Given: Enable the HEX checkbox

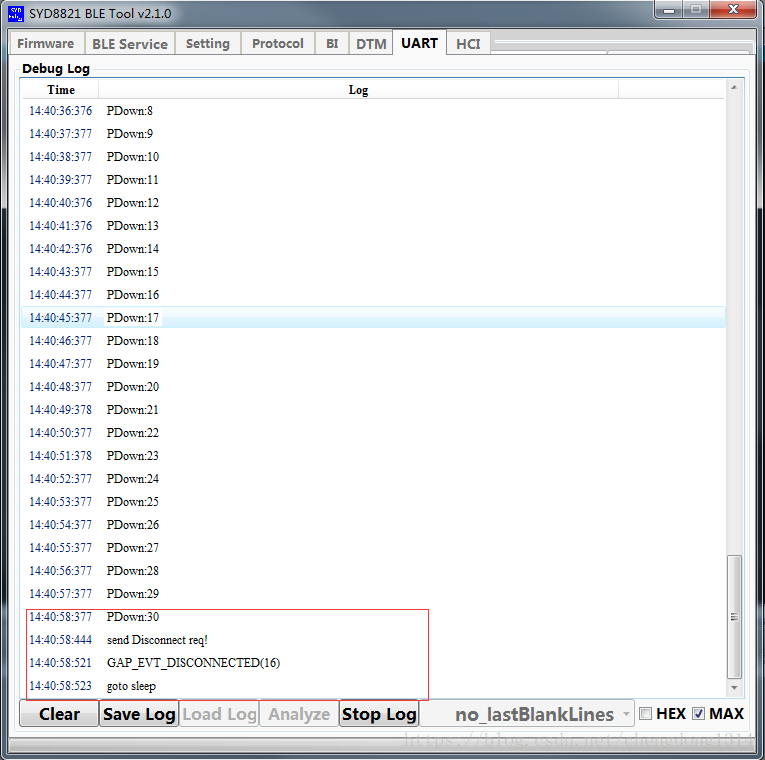Looking at the screenshot, I should pyautogui.click(x=645, y=714).
